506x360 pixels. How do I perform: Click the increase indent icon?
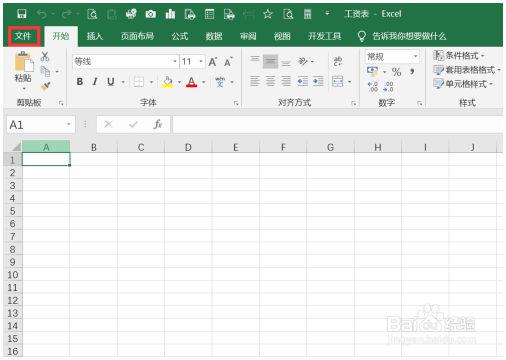[x=318, y=81]
